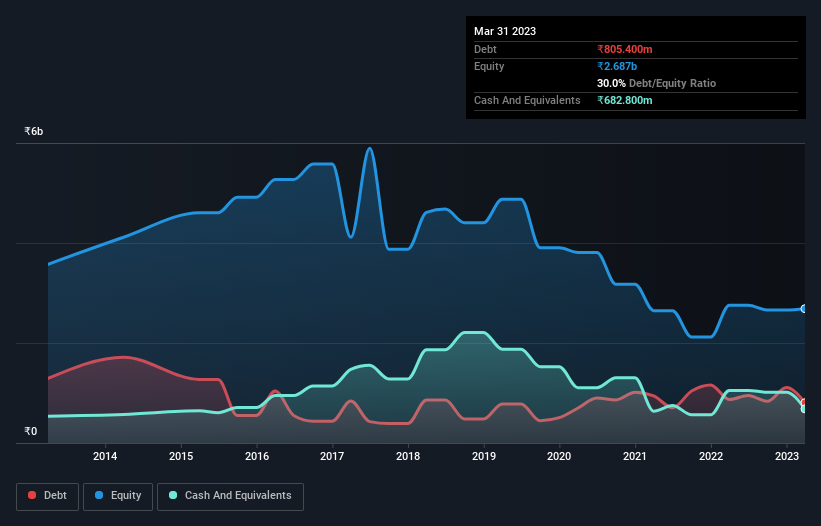Click the 2020 x-axis label

(x=559, y=457)
